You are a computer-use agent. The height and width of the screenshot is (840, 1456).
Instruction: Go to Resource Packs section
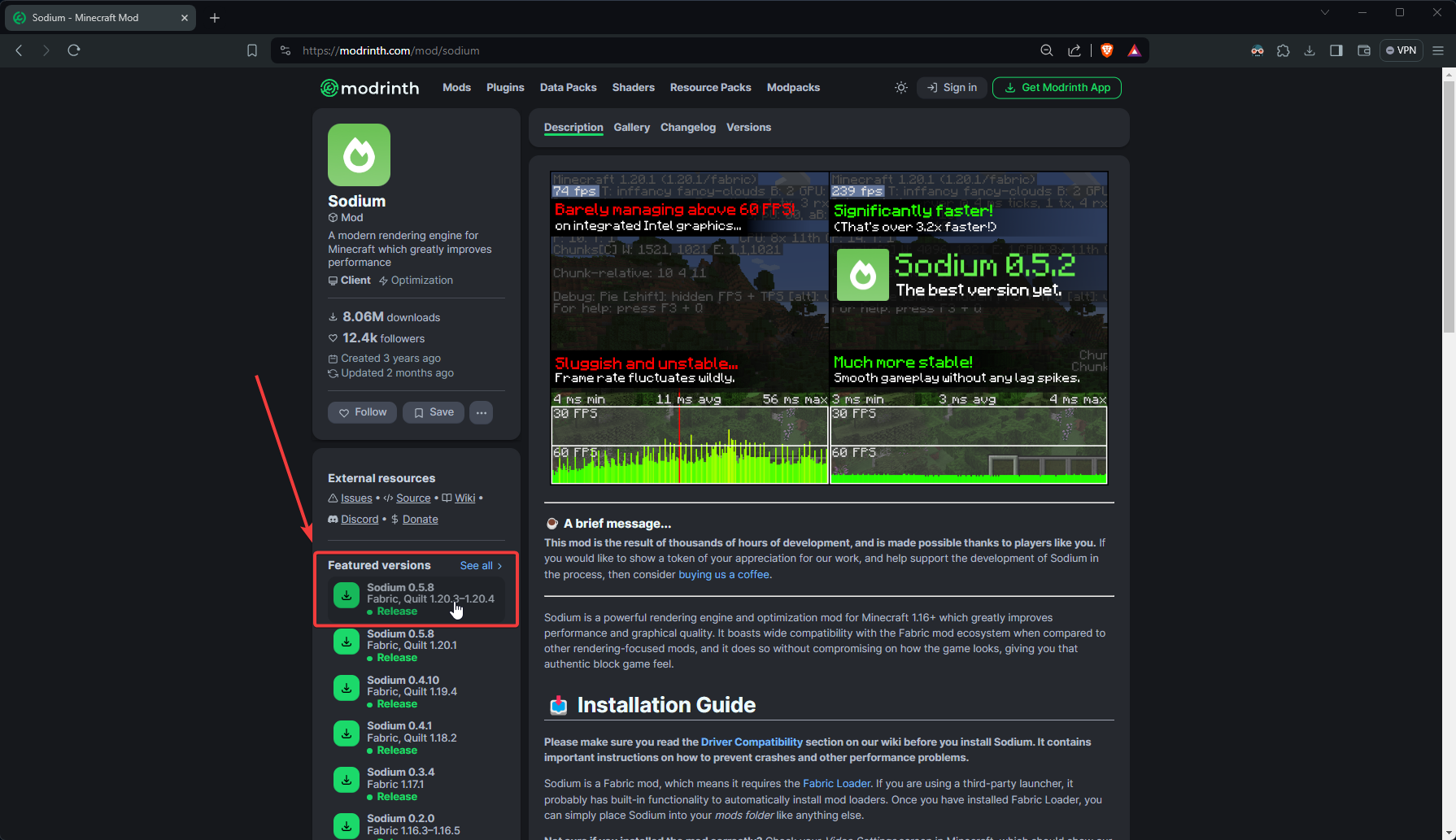coord(710,88)
